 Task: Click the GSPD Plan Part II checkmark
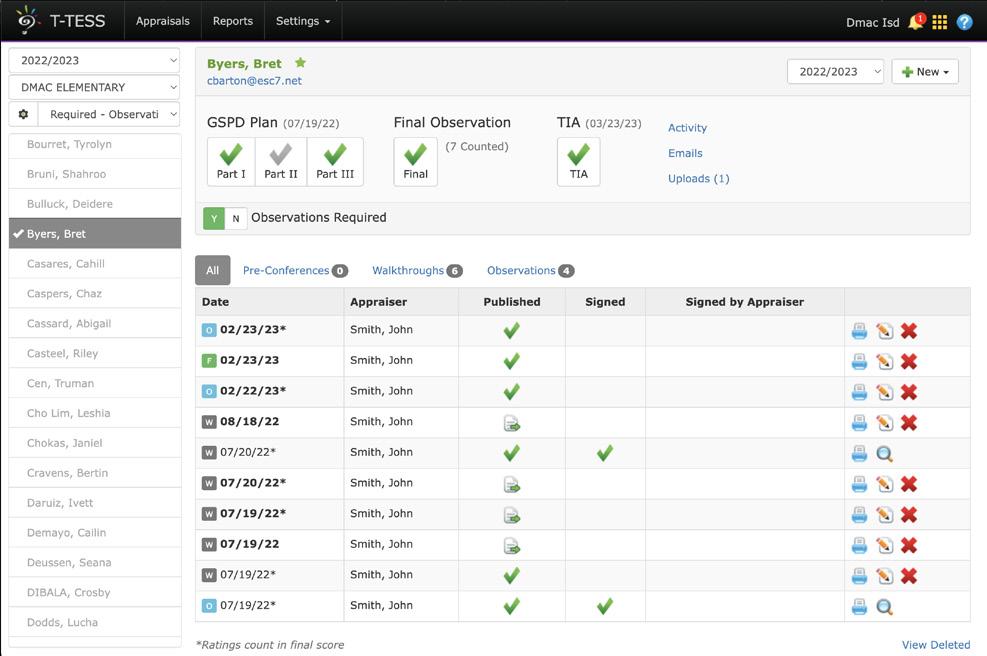click(x=281, y=161)
